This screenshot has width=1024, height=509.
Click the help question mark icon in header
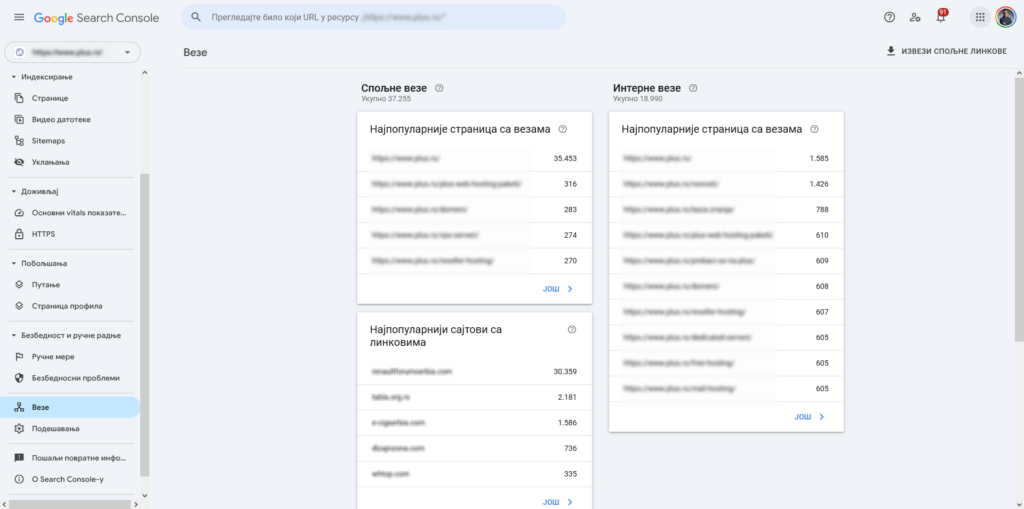889,17
